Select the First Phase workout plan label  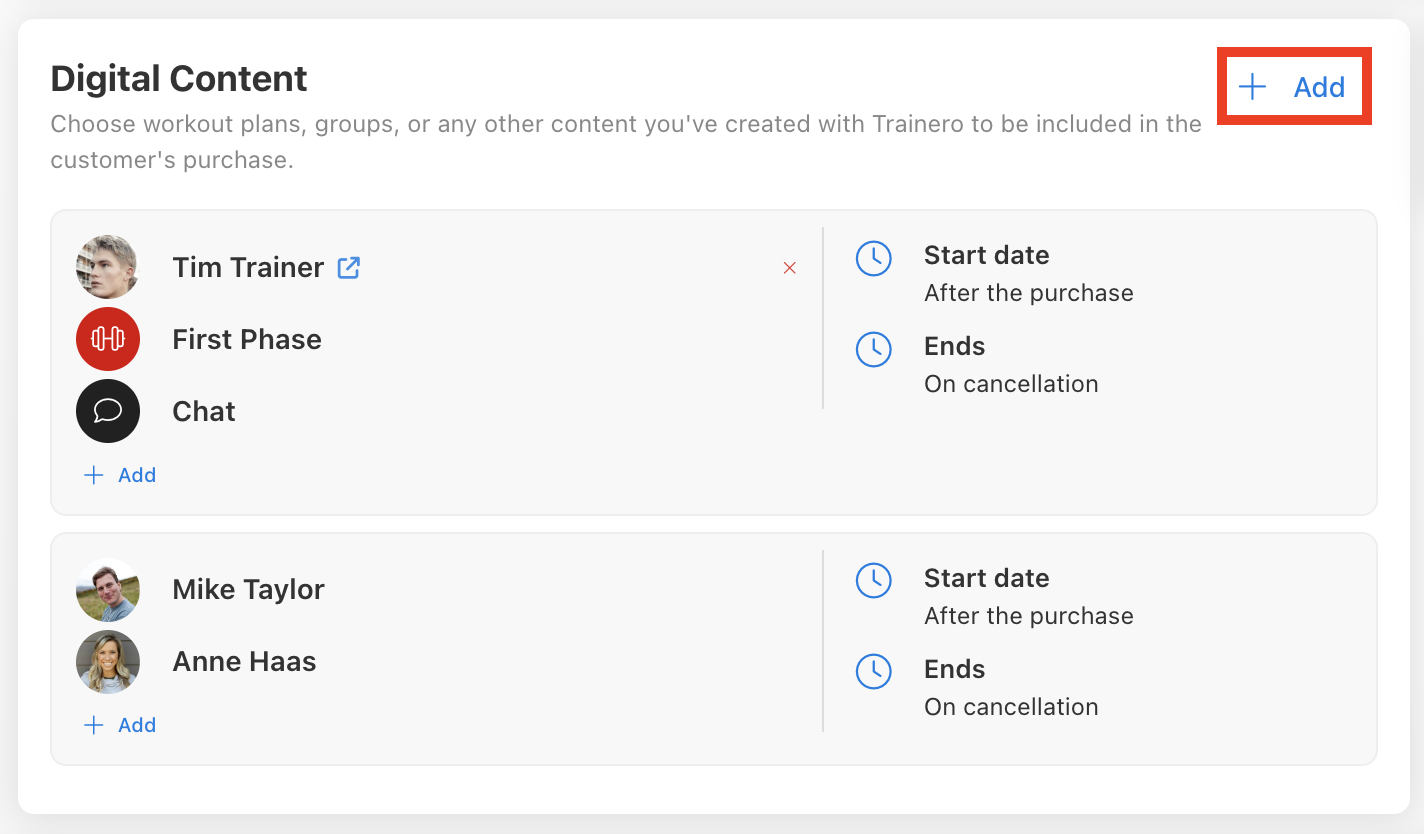tap(247, 339)
